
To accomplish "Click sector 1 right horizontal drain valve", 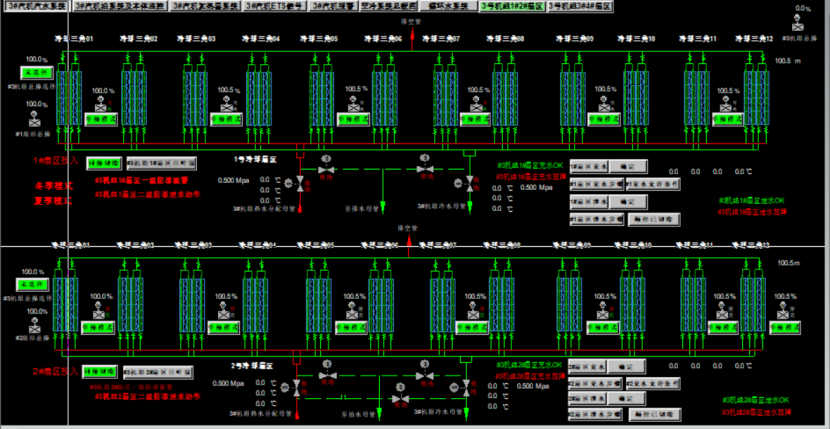I will point(424,169).
